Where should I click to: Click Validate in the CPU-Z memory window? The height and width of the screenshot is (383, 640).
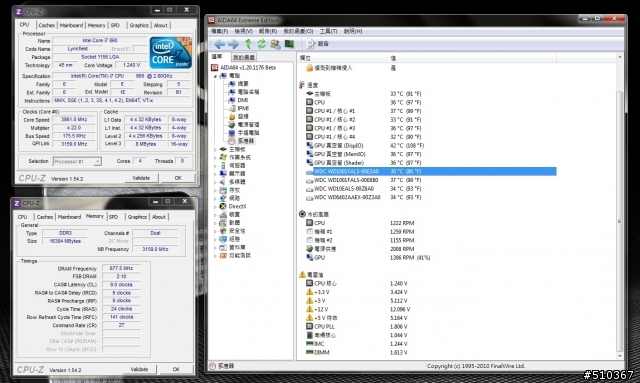tap(139, 369)
